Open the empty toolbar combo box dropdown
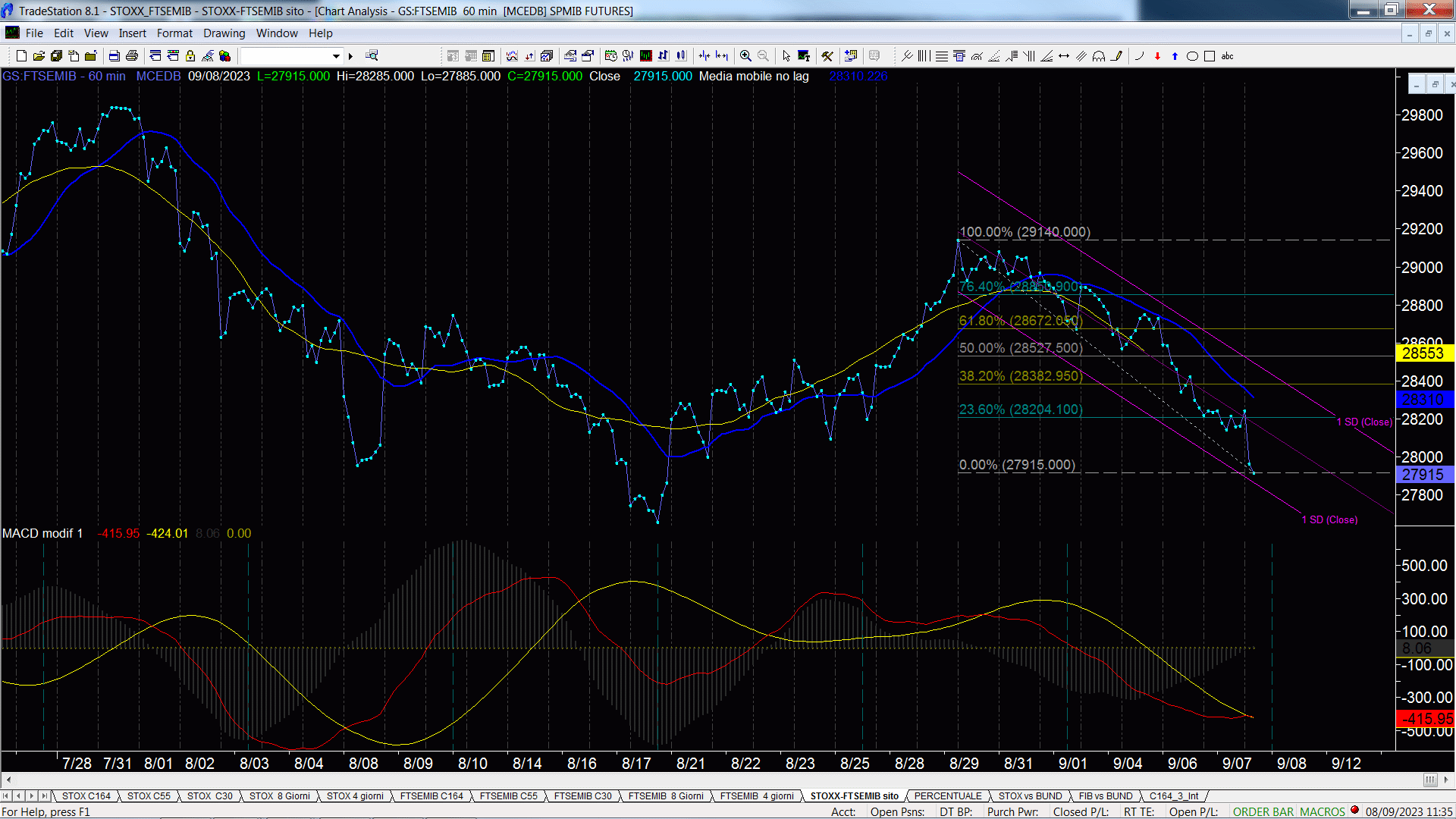 [x=336, y=56]
